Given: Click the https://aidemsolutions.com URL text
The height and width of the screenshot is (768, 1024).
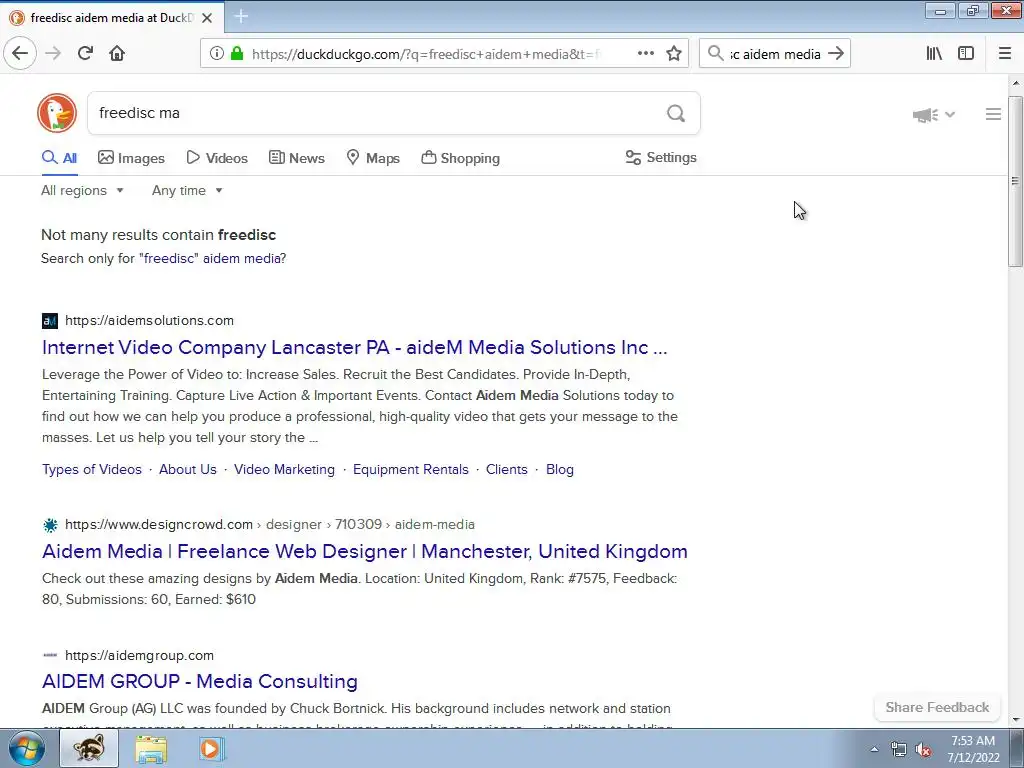Looking at the screenshot, I should (x=150, y=321).
